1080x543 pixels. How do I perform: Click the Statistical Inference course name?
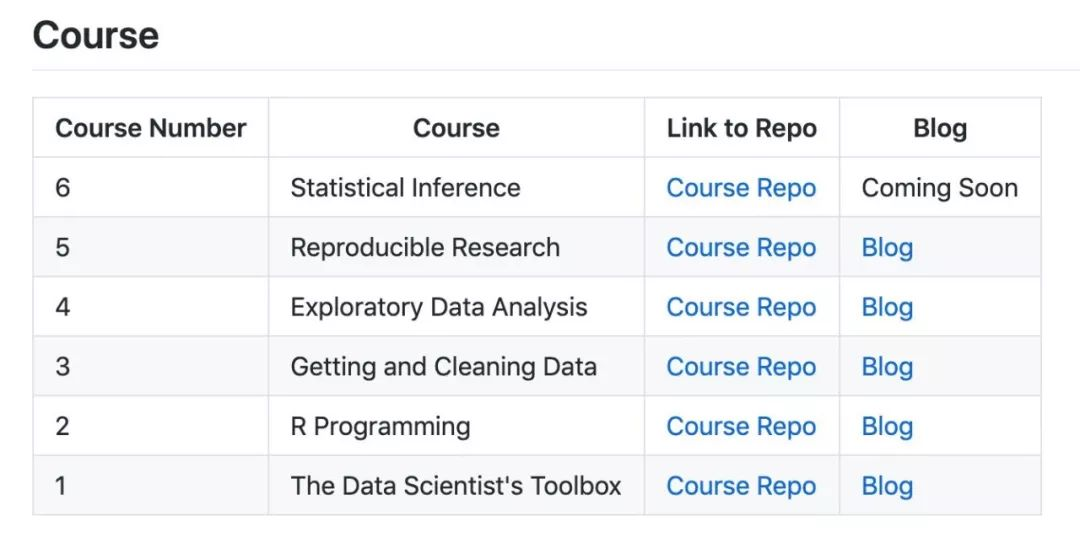click(405, 188)
